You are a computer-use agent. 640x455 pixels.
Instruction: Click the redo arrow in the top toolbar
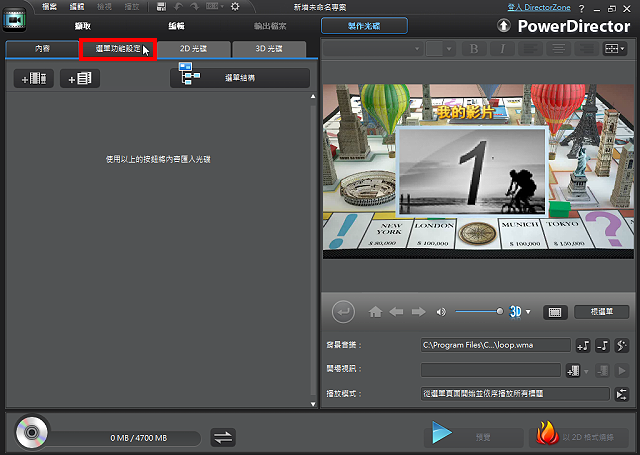(x=194, y=7)
